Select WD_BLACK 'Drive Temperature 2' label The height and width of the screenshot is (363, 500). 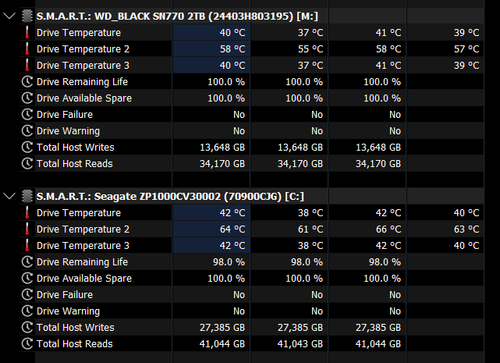point(83,49)
